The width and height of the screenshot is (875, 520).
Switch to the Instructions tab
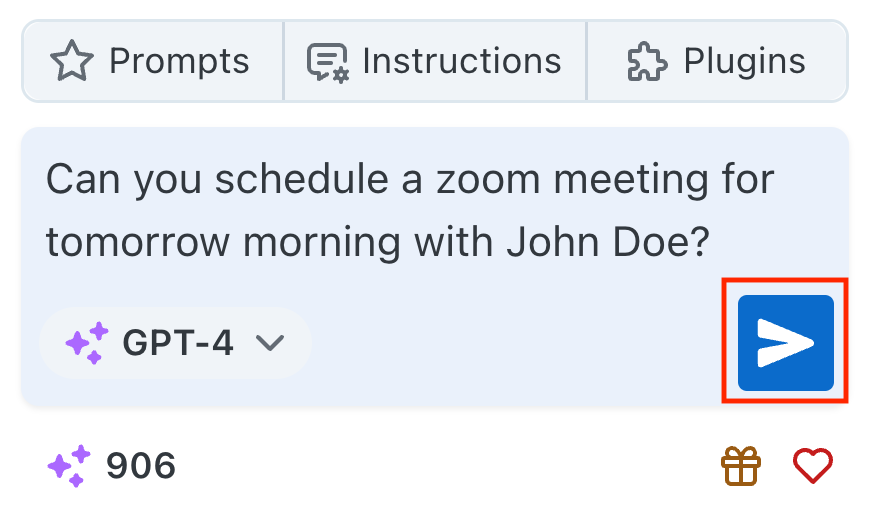[x=436, y=62]
